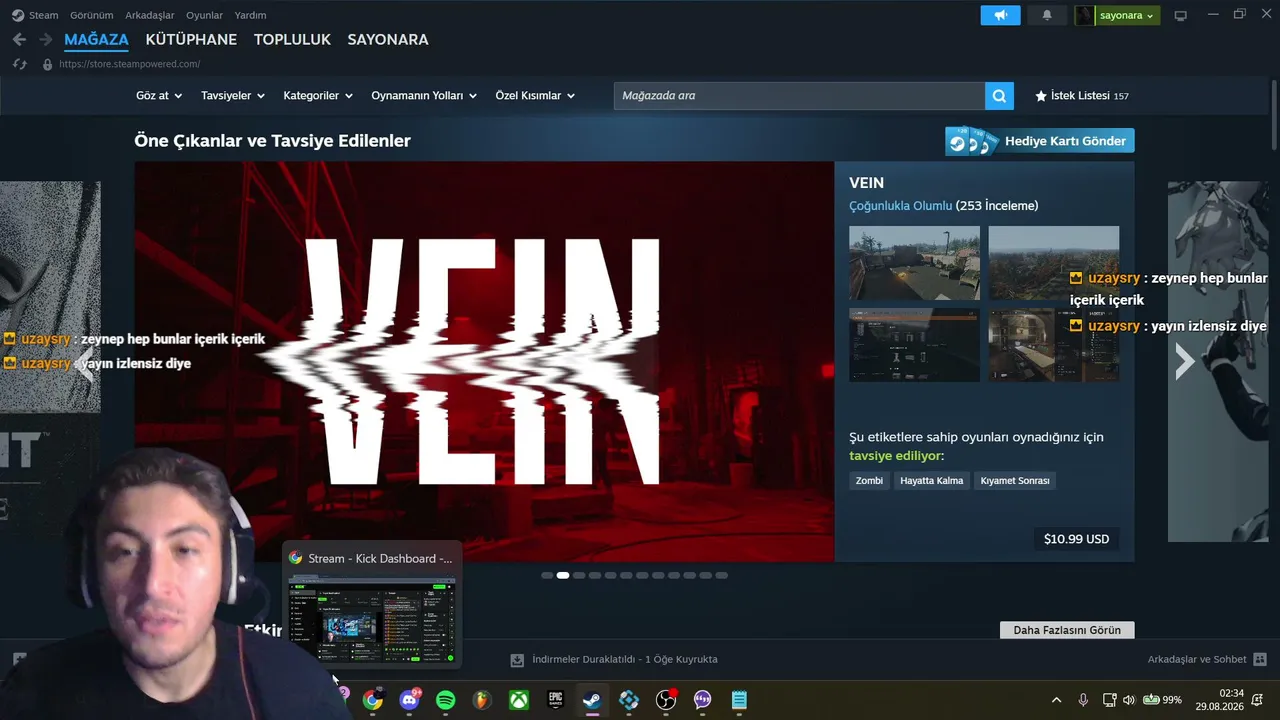Click the Hayatta Kalma tag
This screenshot has height=720, width=1280.
tap(931, 481)
